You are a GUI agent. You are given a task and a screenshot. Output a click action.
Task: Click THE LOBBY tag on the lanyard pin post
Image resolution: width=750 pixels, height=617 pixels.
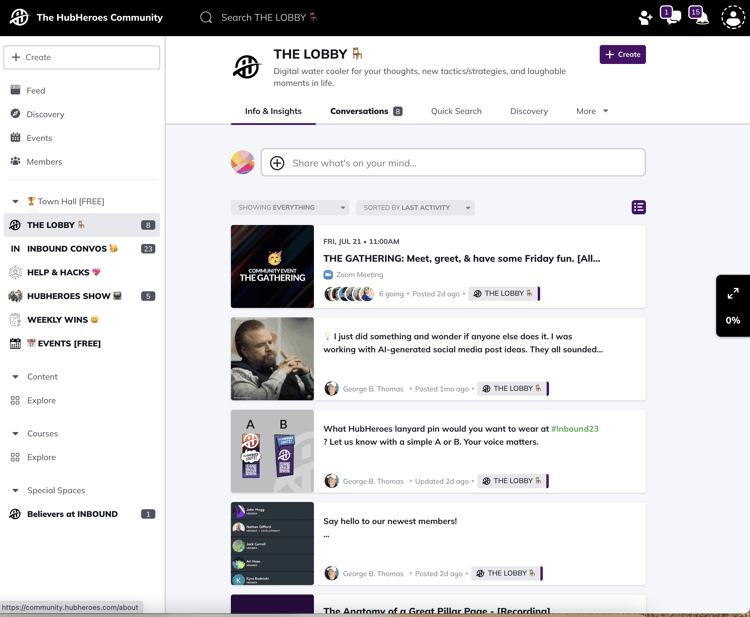(512, 481)
